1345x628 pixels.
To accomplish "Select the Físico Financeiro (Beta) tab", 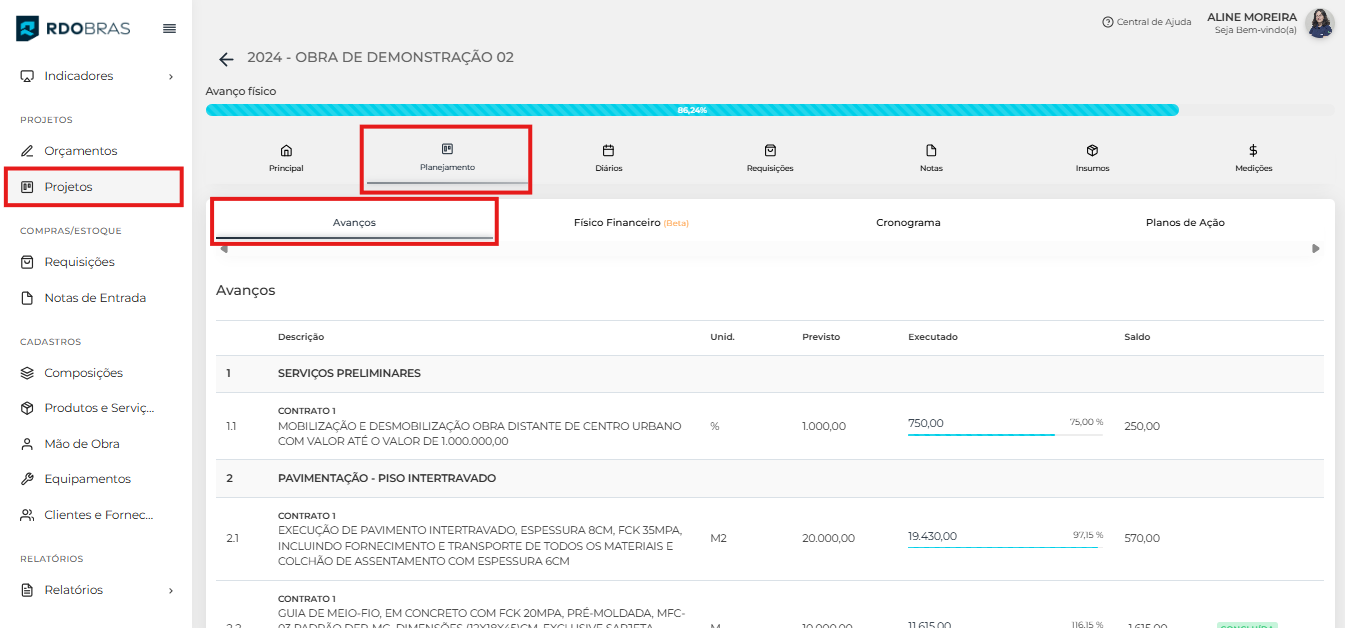I will (x=630, y=223).
